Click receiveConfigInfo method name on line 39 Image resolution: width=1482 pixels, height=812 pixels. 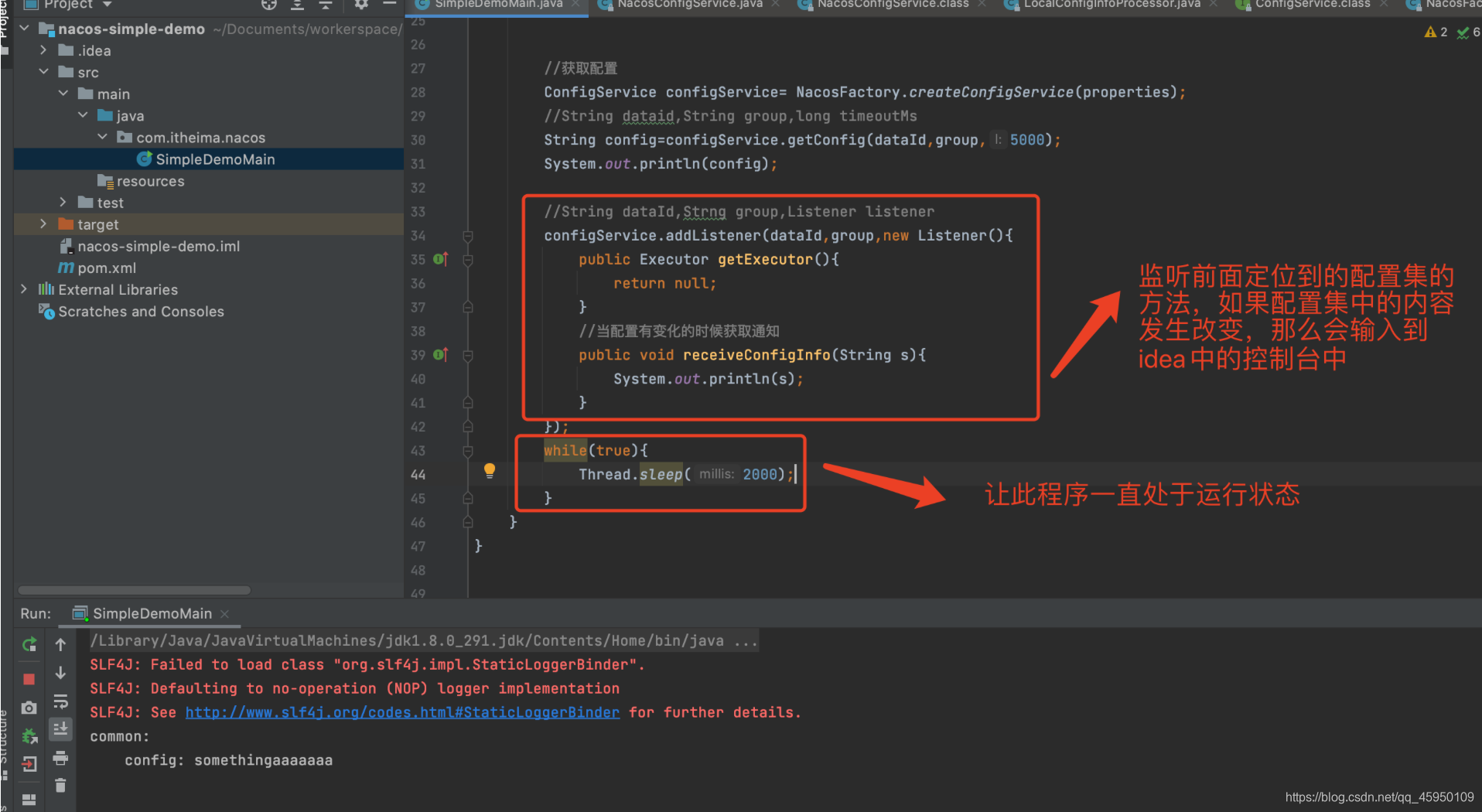click(756, 355)
